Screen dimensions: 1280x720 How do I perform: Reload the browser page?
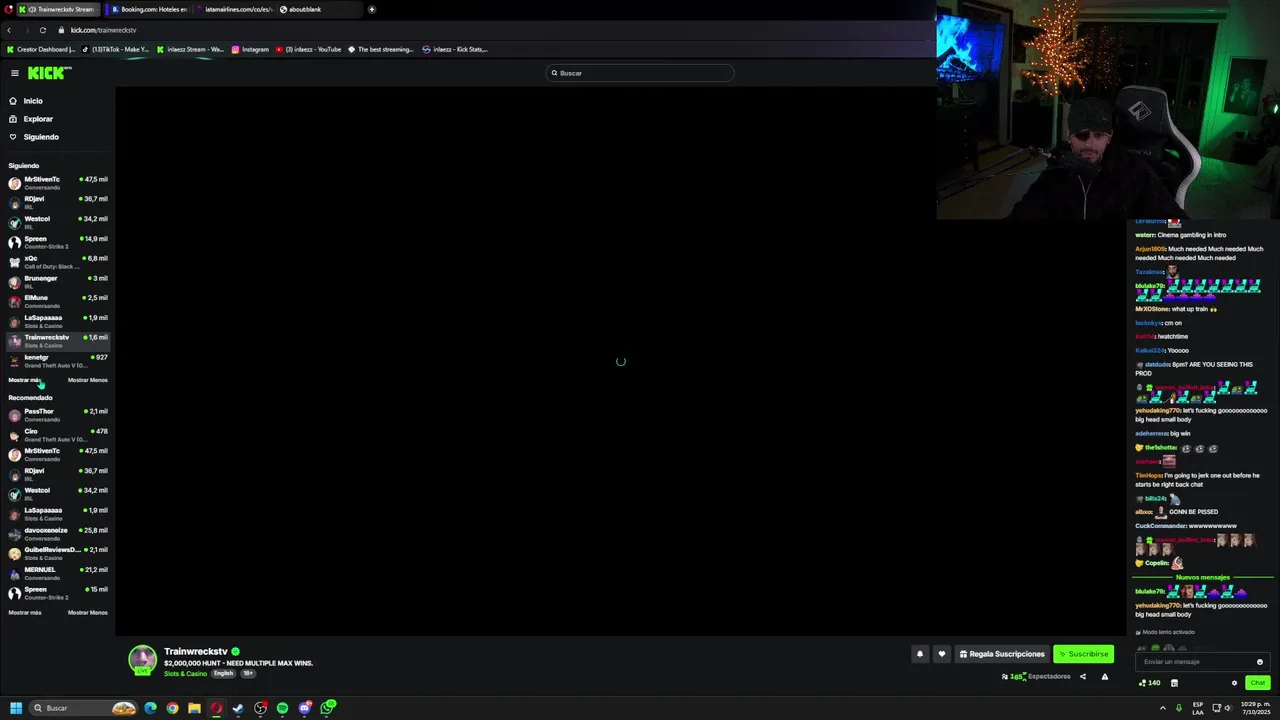(43, 30)
